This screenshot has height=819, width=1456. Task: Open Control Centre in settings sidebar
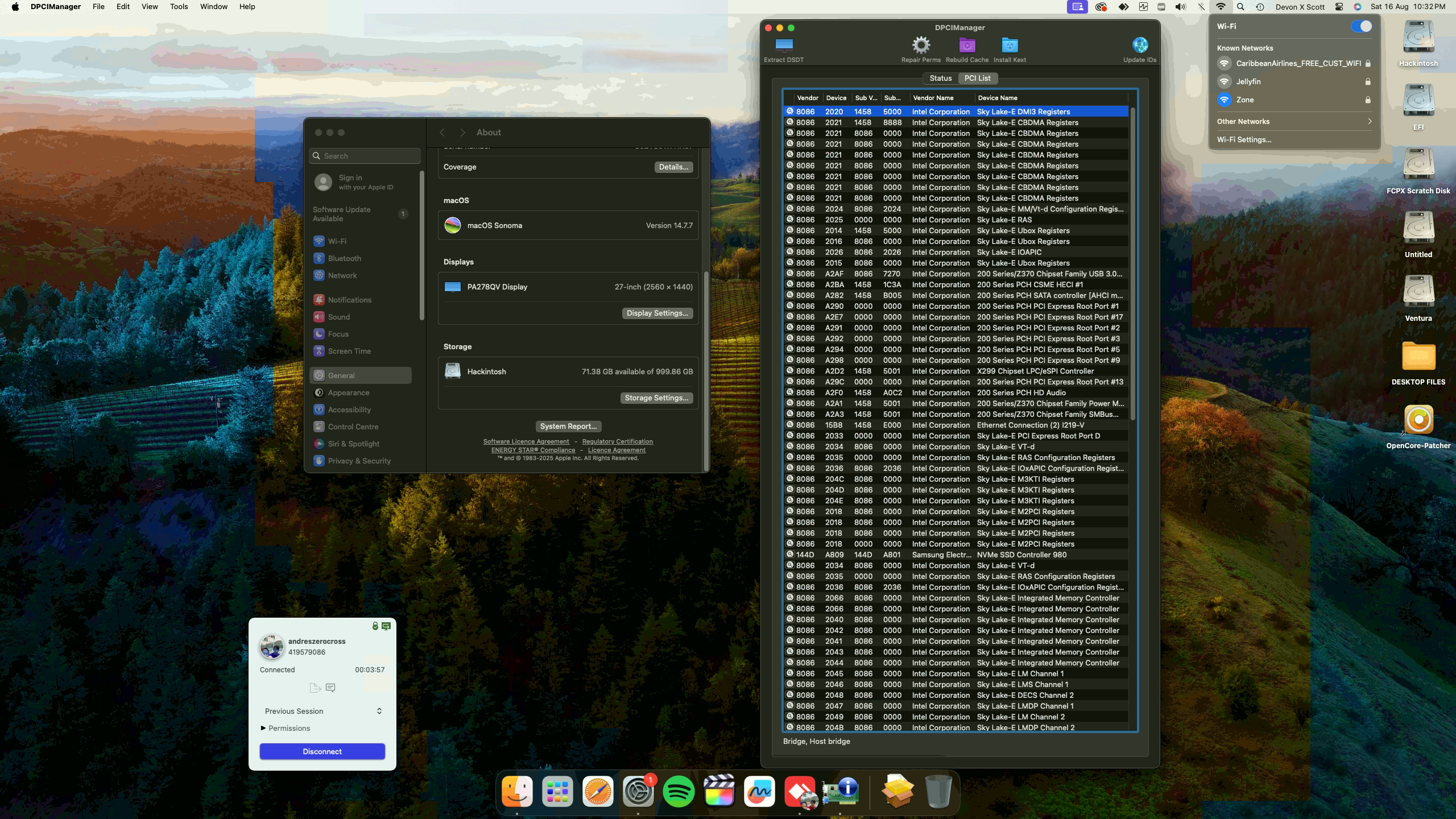click(x=361, y=427)
